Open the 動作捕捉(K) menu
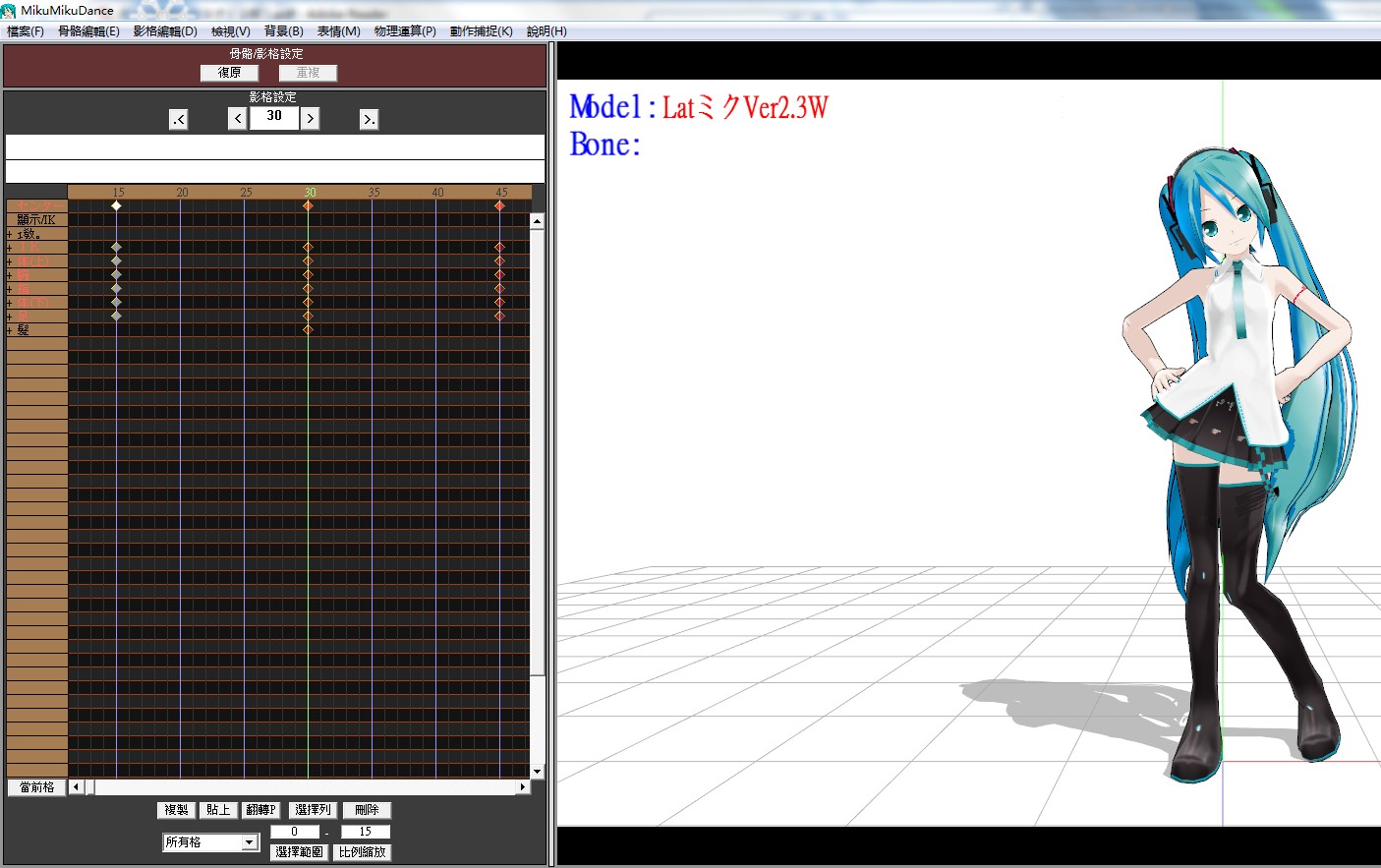Image resolution: width=1381 pixels, height=868 pixels. pyautogui.click(x=482, y=31)
